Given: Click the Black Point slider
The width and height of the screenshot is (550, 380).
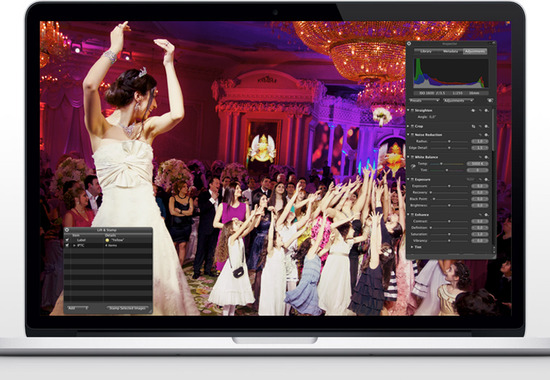Looking at the screenshot, I should coord(450,199).
